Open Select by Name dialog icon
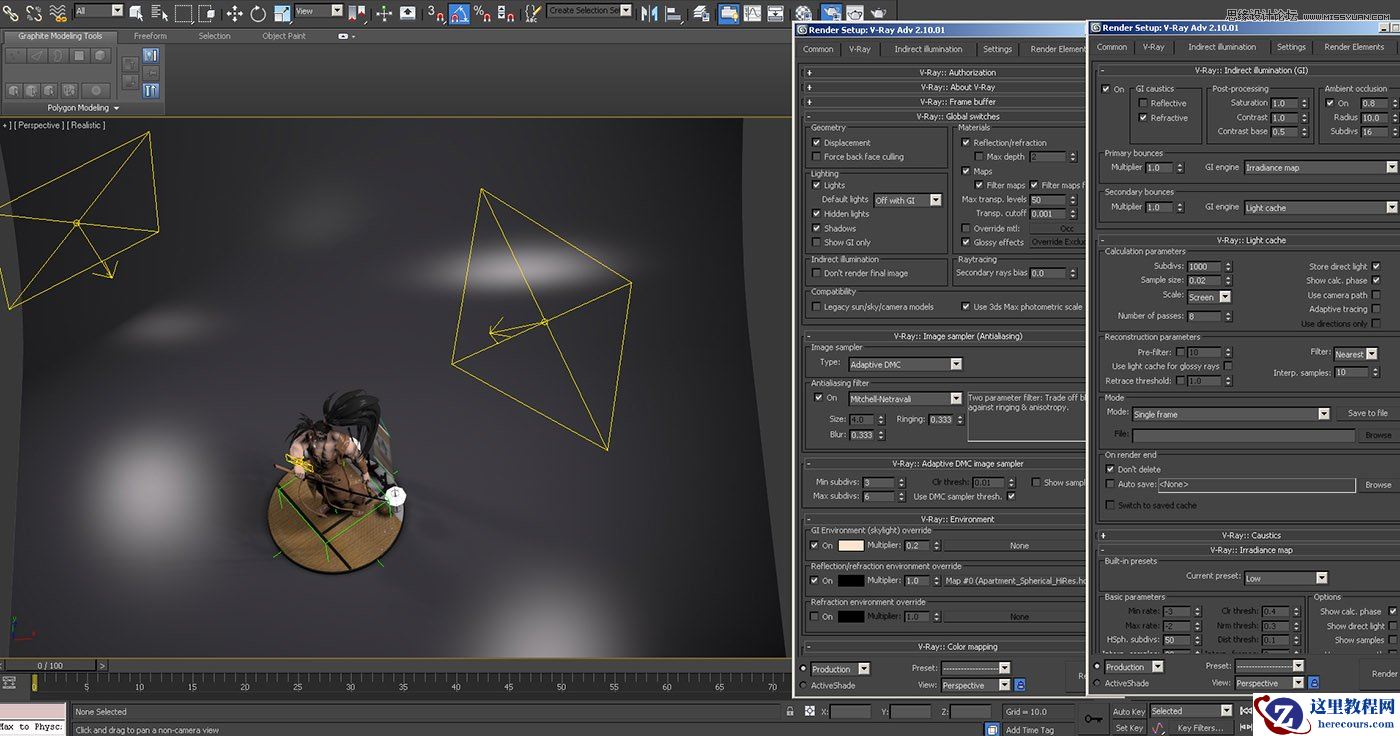The width and height of the screenshot is (1400, 736). click(x=161, y=14)
